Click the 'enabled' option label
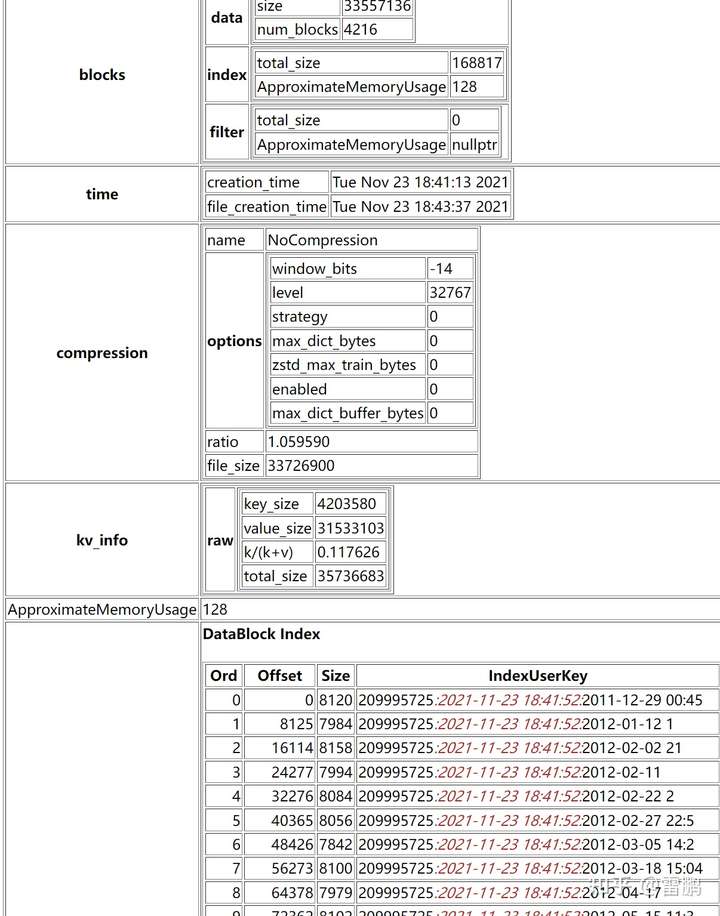 (x=299, y=389)
